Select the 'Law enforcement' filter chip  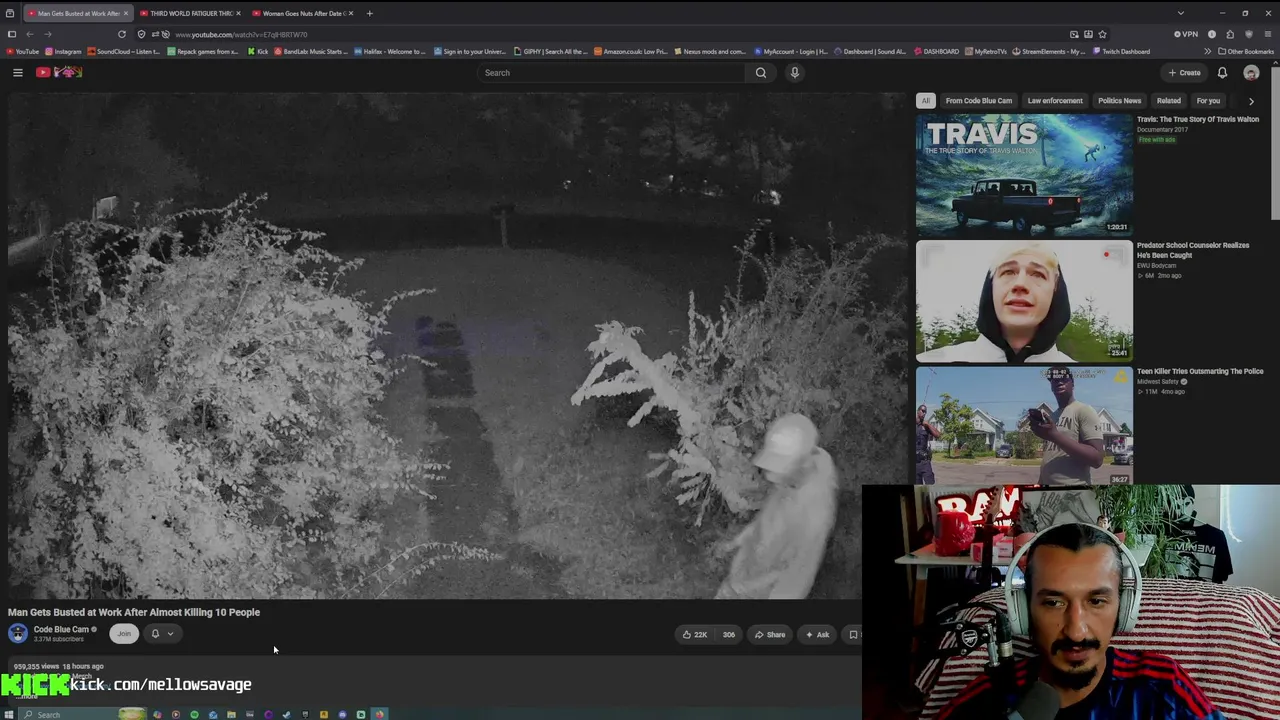[x=1055, y=100]
